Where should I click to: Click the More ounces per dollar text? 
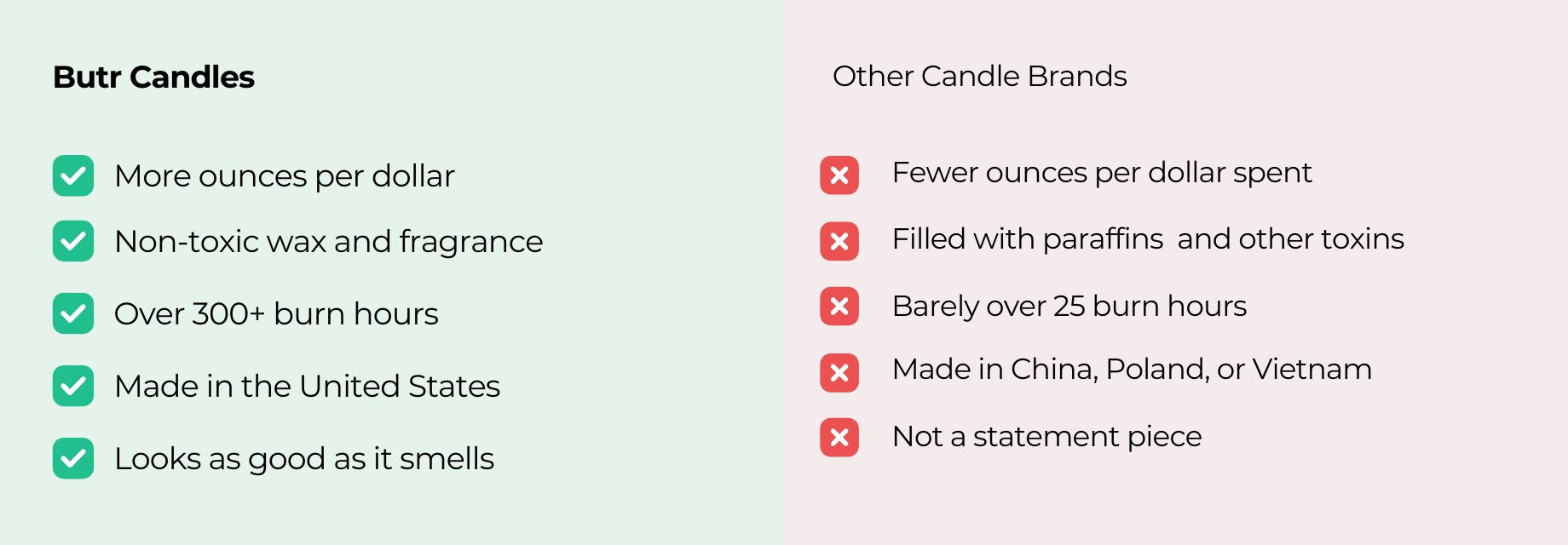285,175
